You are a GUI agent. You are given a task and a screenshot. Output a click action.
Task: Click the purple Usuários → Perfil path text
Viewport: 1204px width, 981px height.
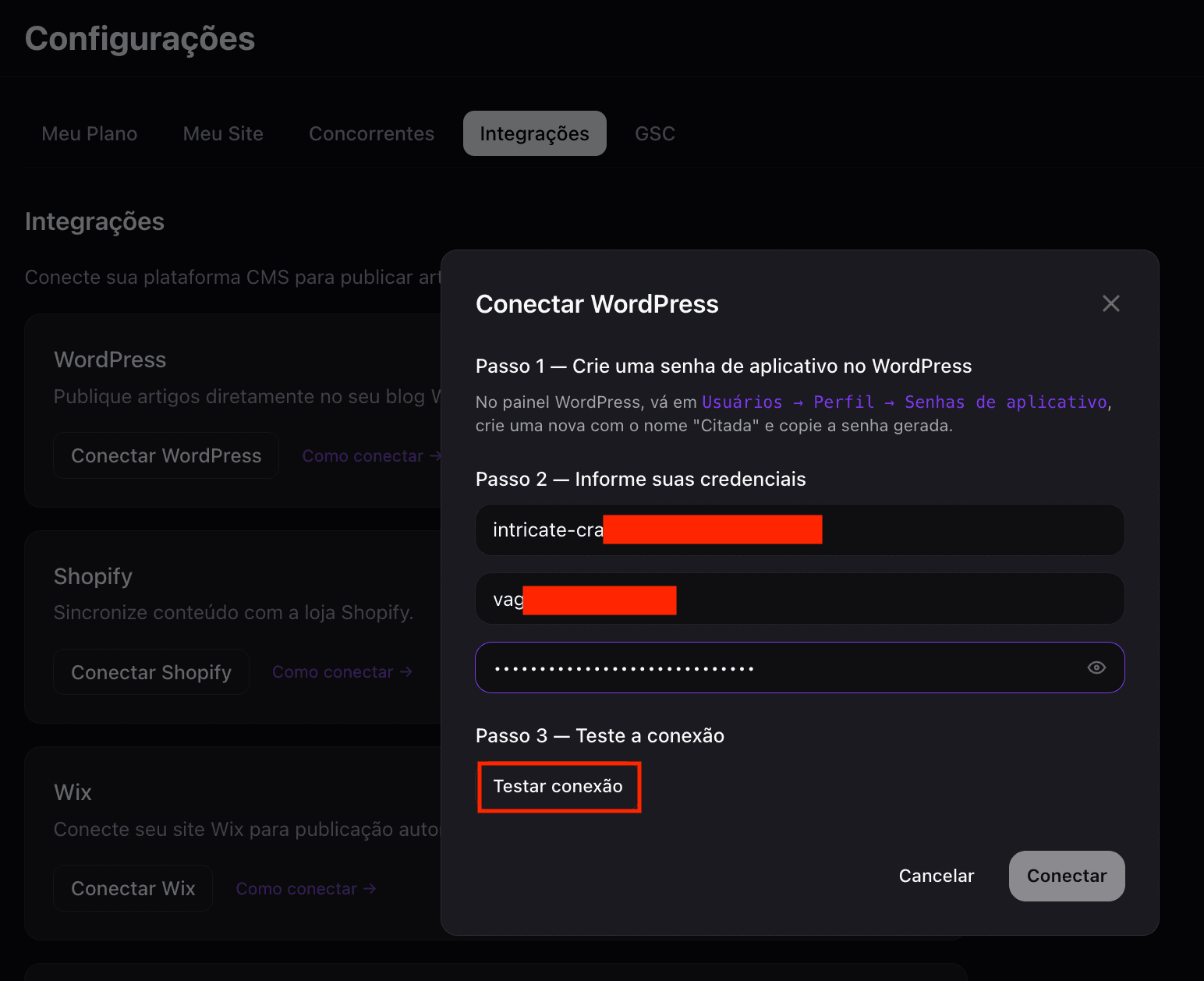pyautogui.click(x=905, y=402)
